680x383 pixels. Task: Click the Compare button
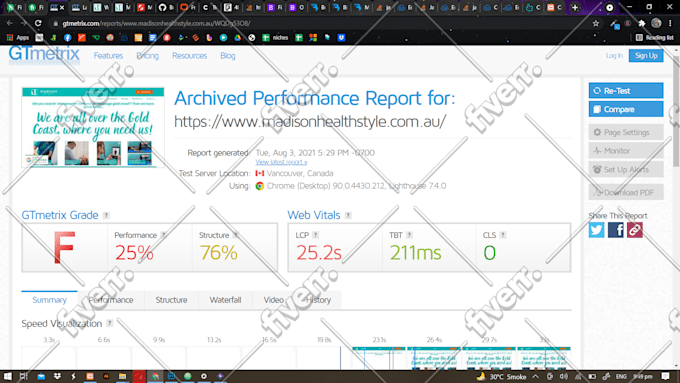coord(626,109)
